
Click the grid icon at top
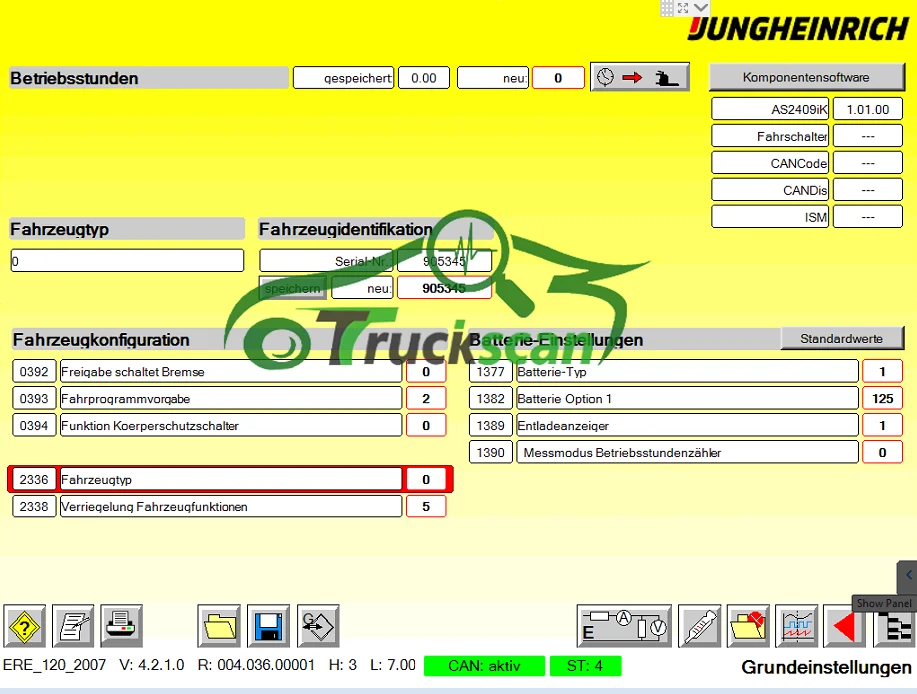point(667,8)
